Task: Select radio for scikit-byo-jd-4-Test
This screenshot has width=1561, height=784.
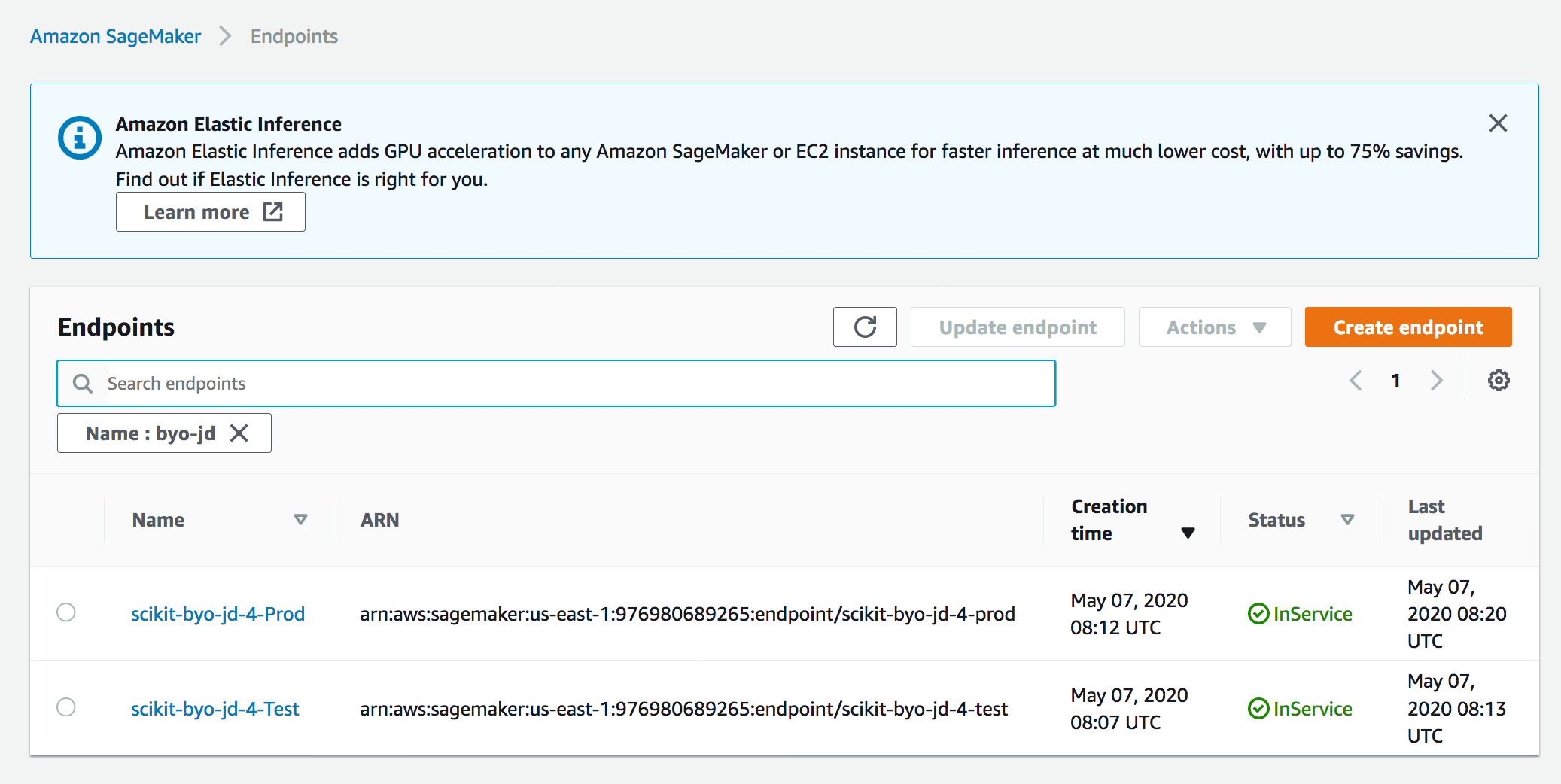Action: coord(66,707)
